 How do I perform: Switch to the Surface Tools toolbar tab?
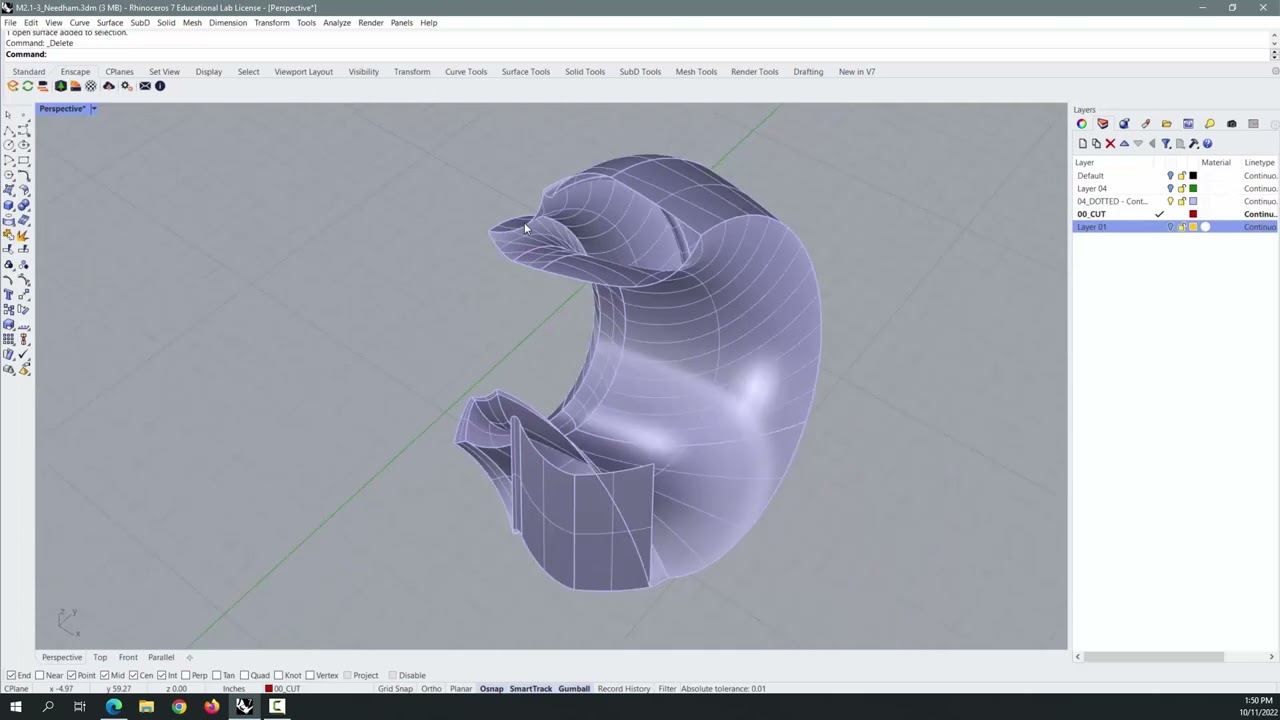click(526, 72)
